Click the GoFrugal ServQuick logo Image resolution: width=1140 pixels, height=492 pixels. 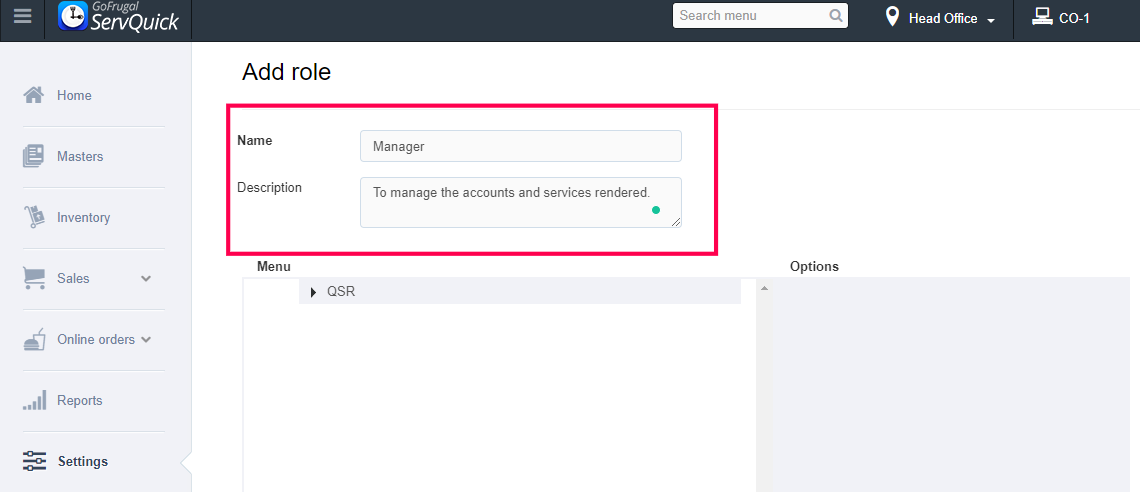(118, 17)
